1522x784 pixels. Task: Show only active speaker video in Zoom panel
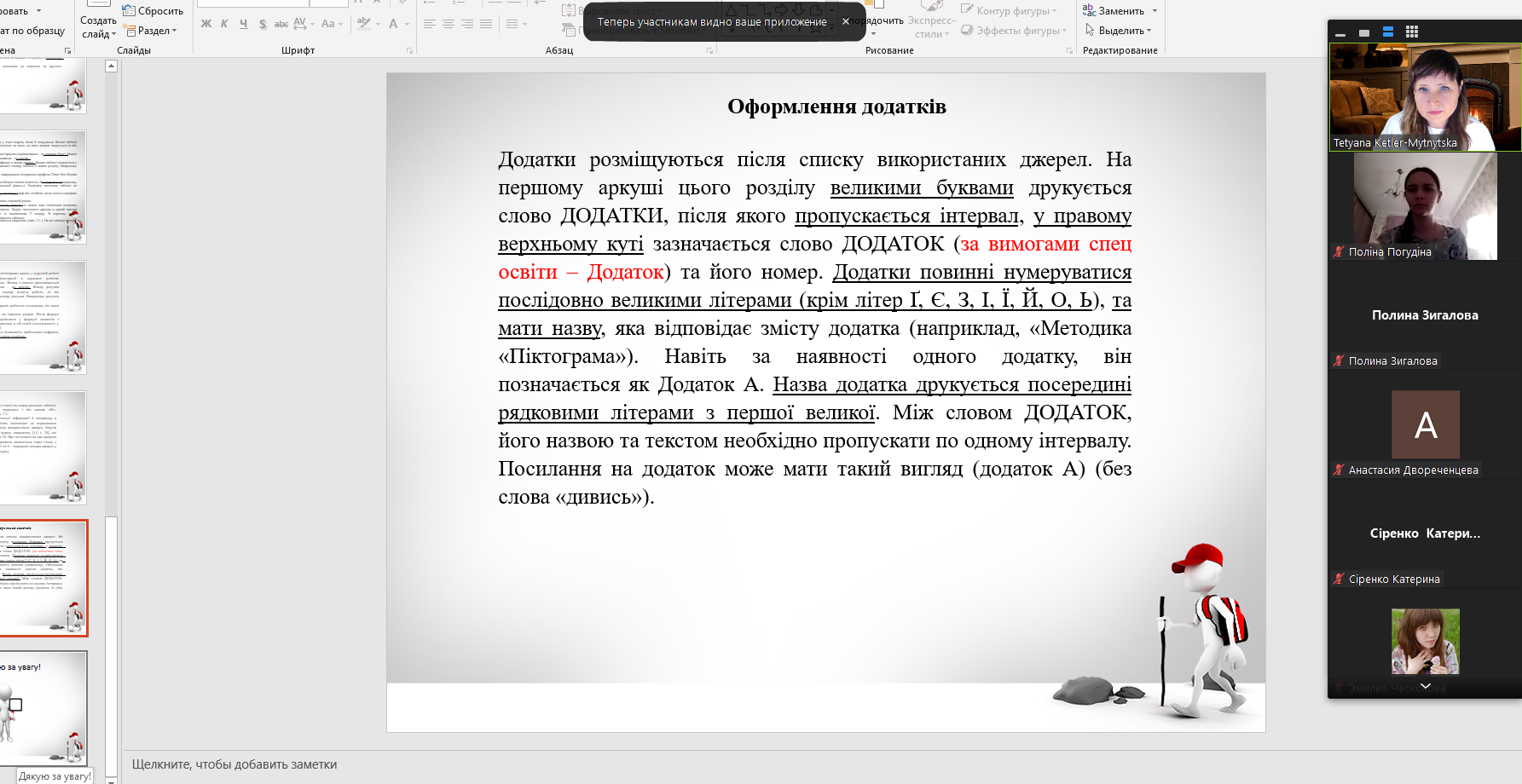[x=1364, y=32]
